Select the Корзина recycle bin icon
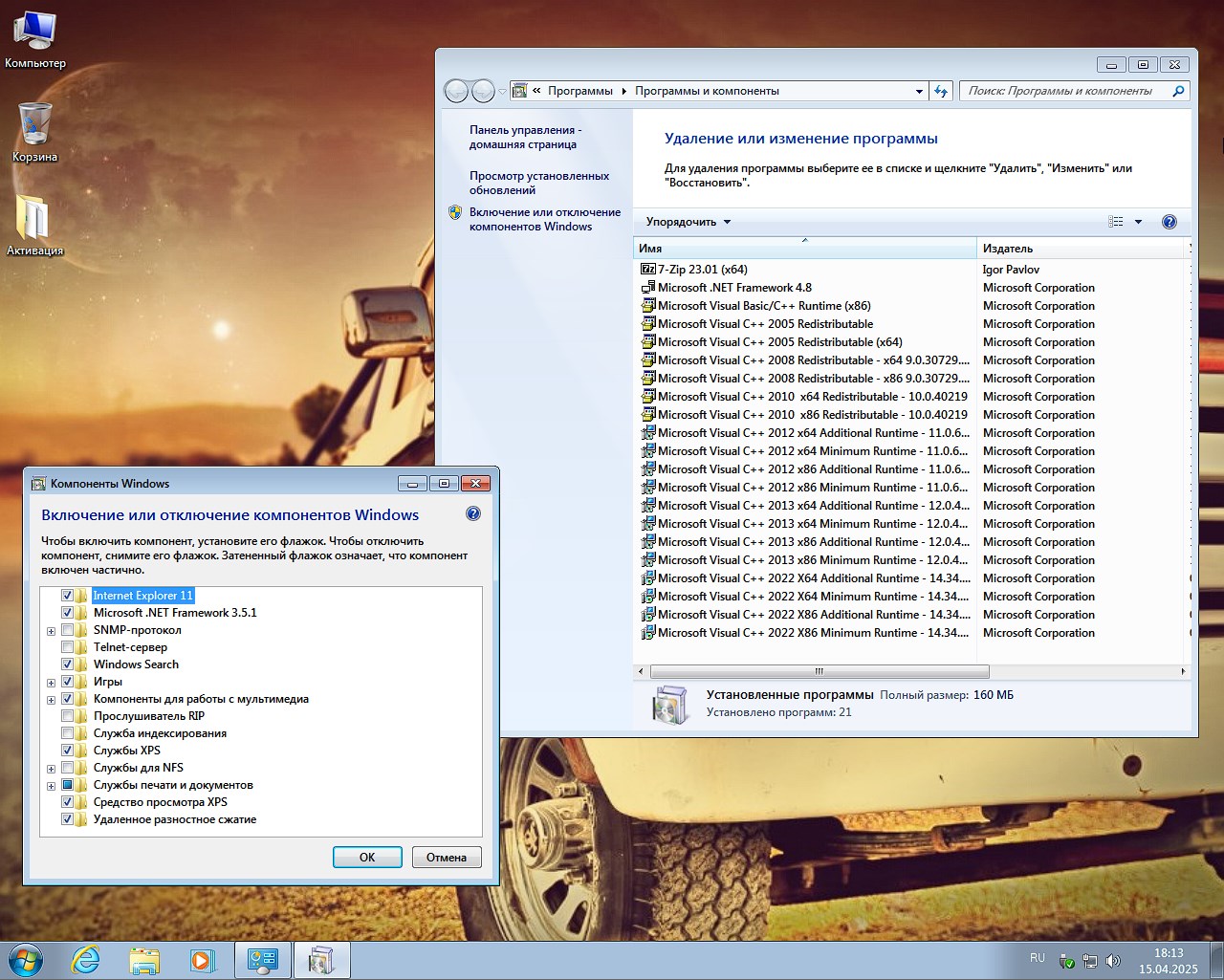This screenshot has width=1224, height=980. pos(35,132)
